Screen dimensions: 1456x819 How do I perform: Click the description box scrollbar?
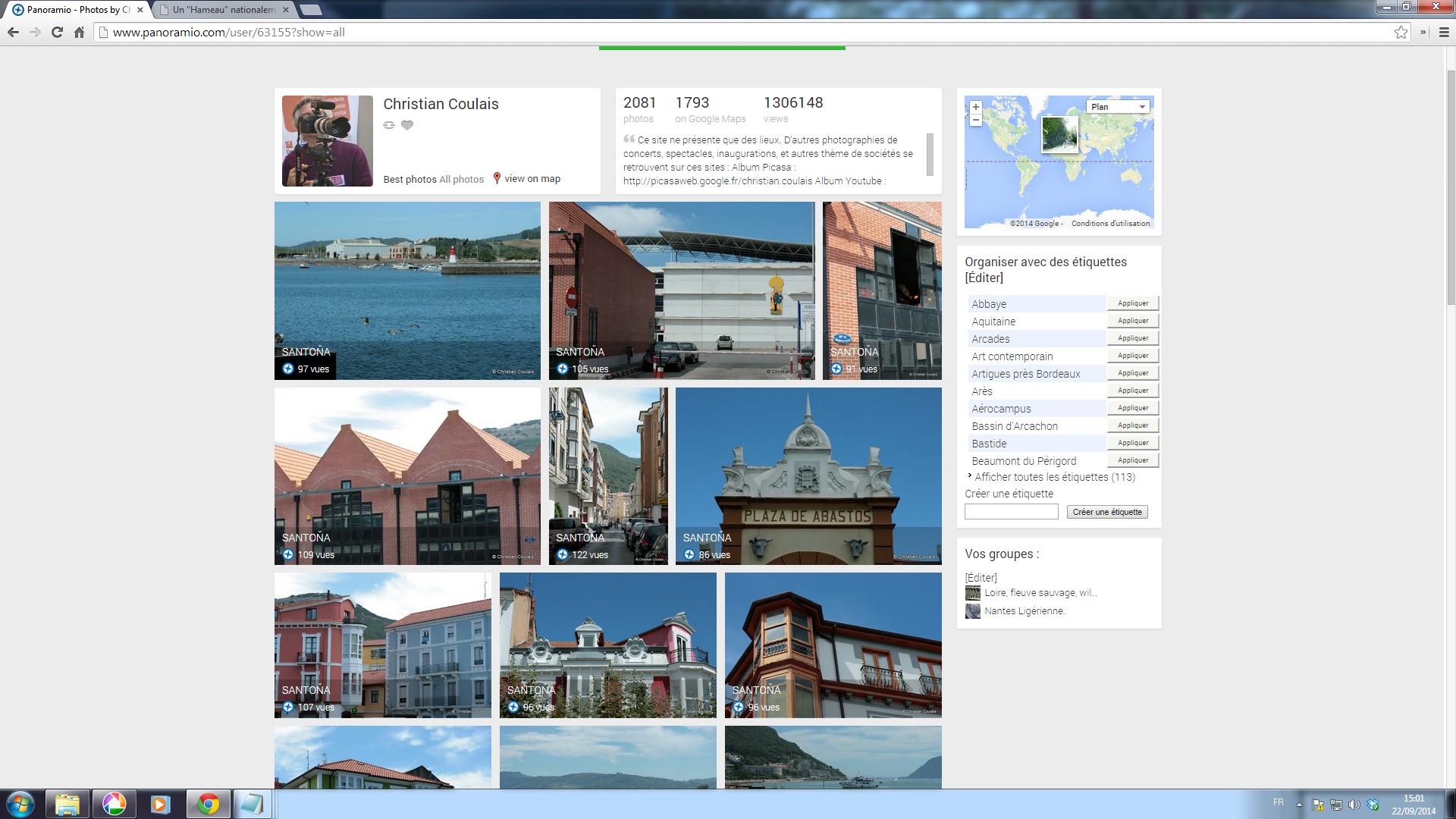click(x=930, y=155)
